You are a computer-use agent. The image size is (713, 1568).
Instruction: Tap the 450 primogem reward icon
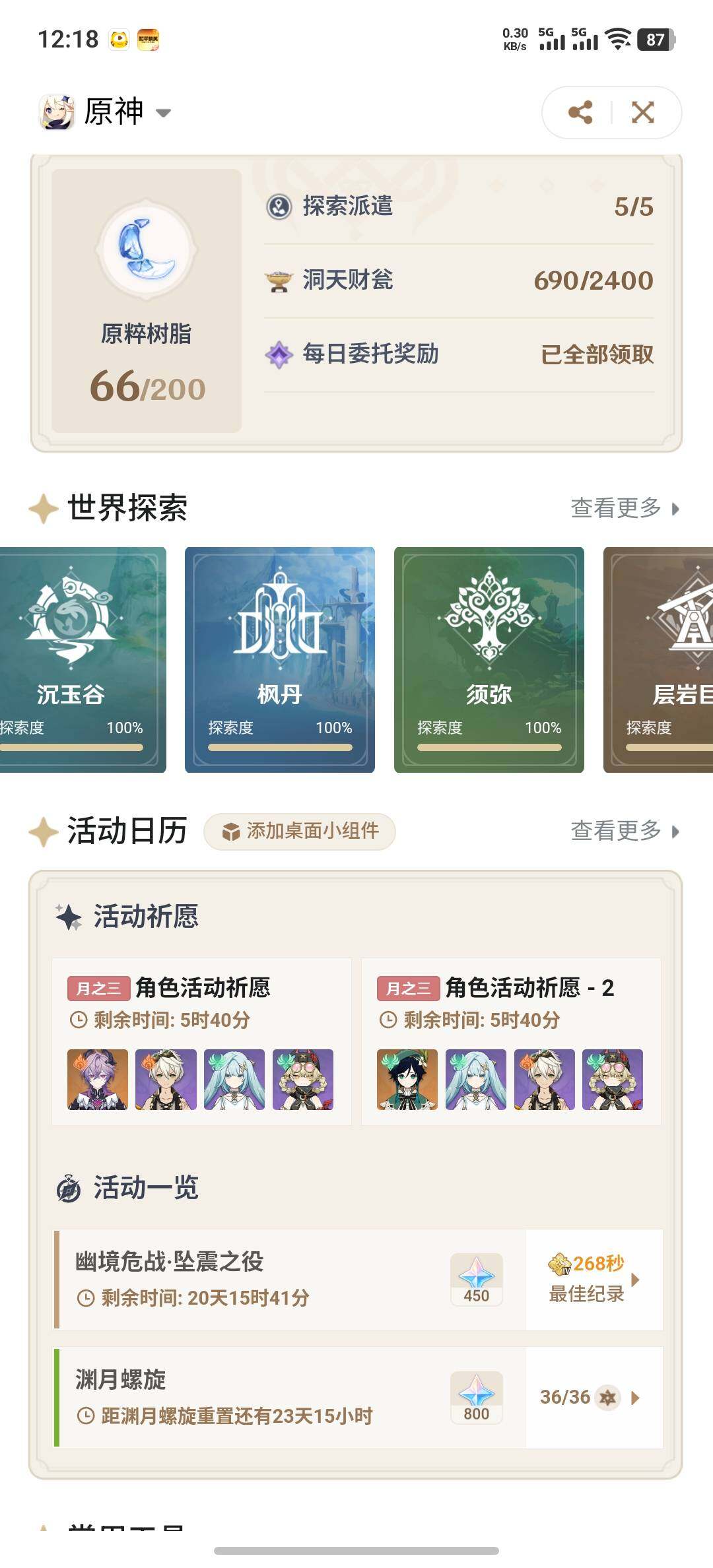477,1279
